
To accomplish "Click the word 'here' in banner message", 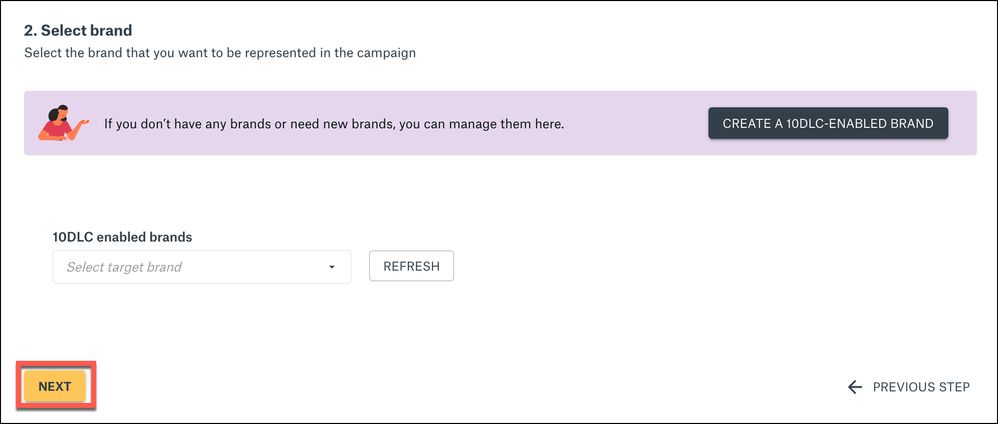I will click(x=548, y=125).
